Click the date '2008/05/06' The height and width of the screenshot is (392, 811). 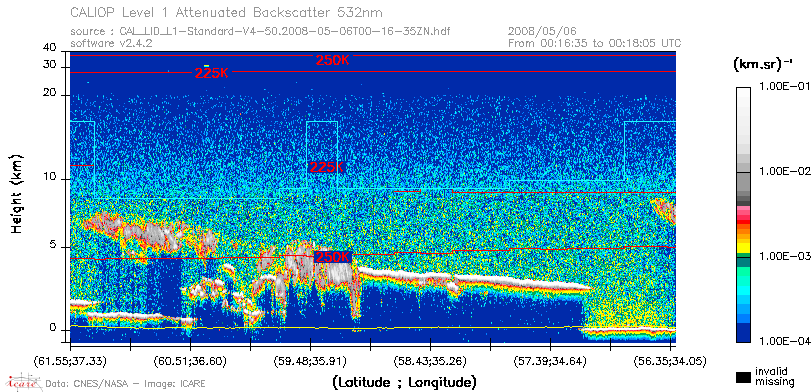click(x=542, y=32)
